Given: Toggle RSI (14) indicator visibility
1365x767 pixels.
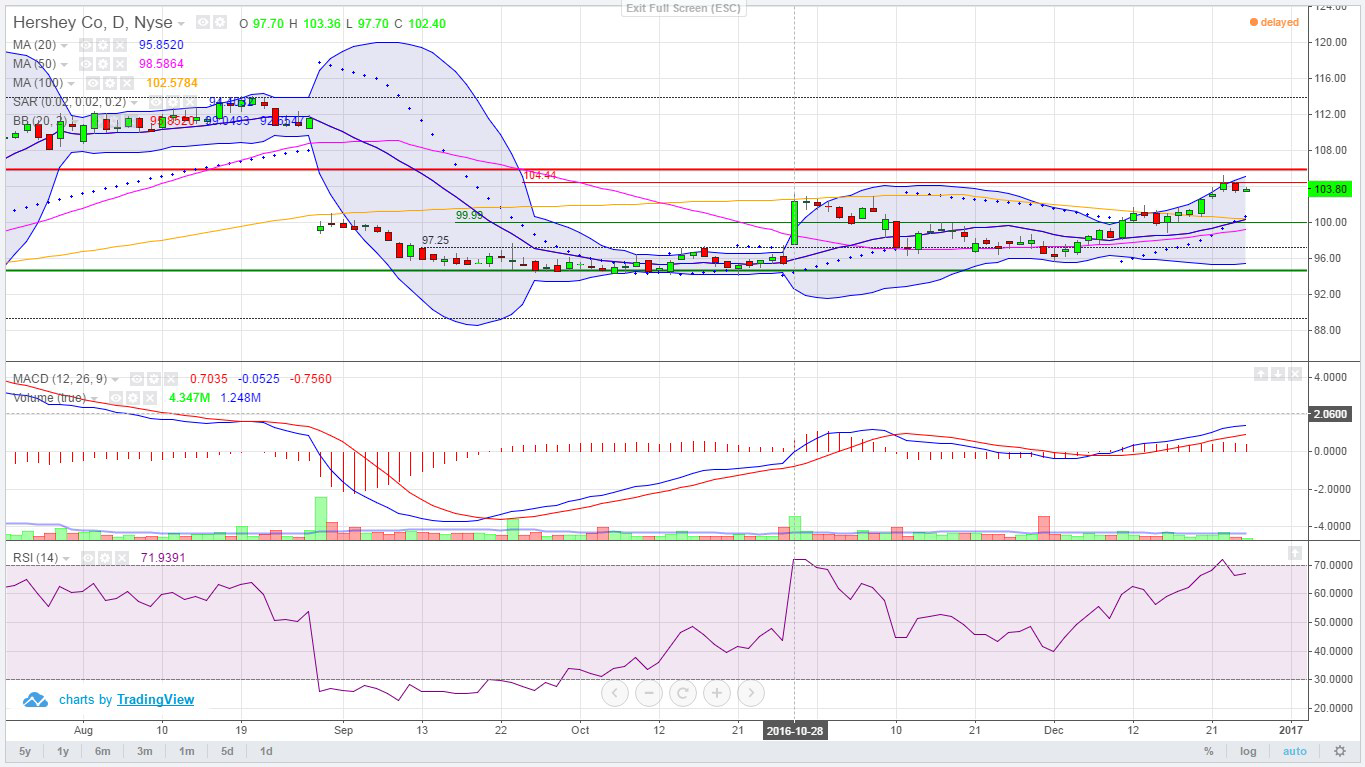Looking at the screenshot, I should coord(88,558).
